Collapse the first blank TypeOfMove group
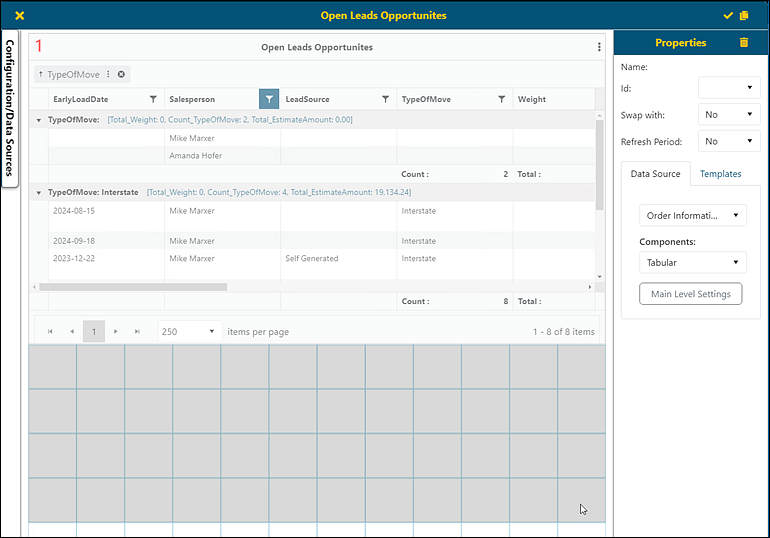Screen dimensions: 770x538 point(38,120)
